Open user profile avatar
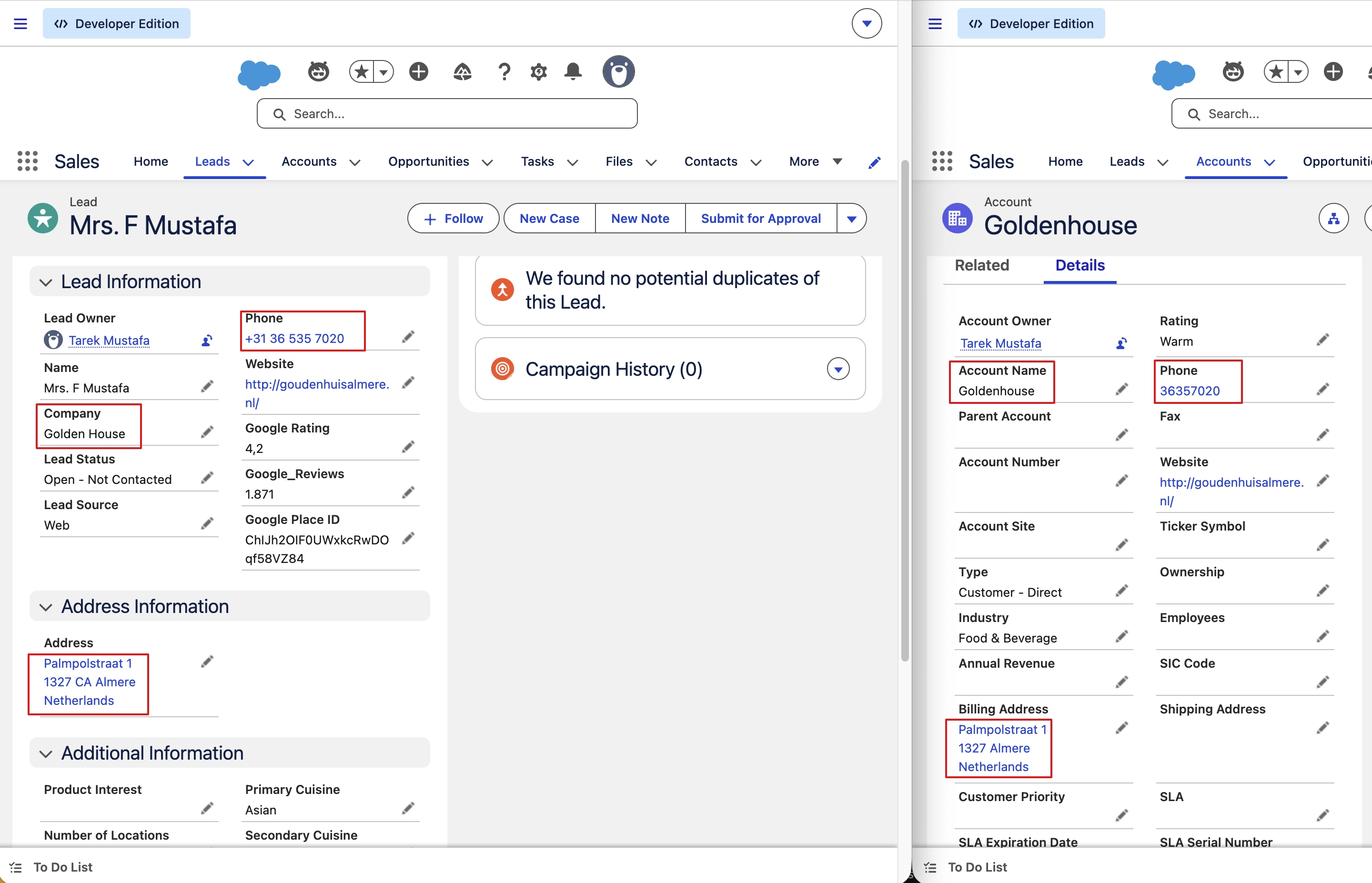1372x883 pixels. click(618, 71)
